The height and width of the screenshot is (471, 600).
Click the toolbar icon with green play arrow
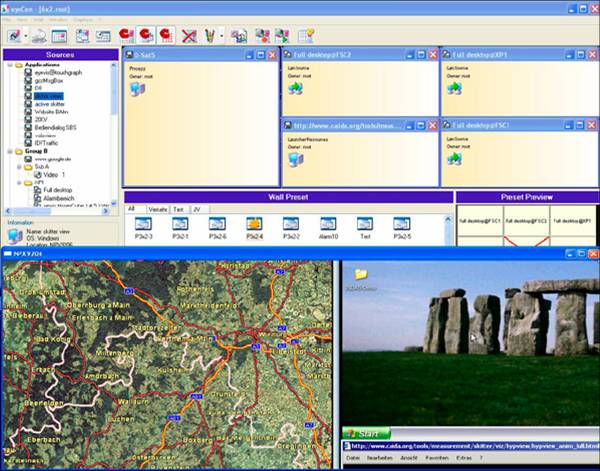[282, 36]
